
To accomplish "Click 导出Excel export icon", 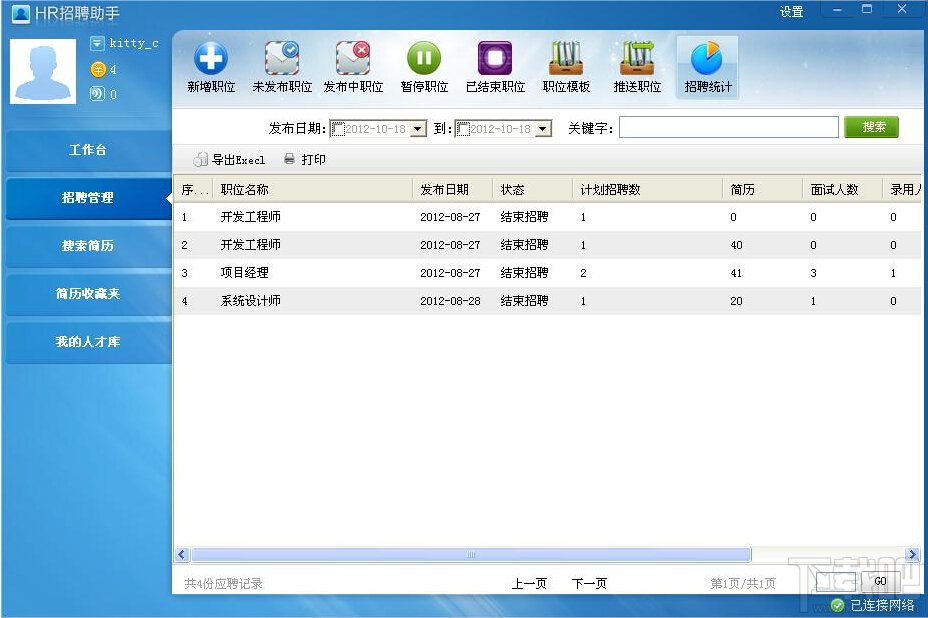I will 201,159.
